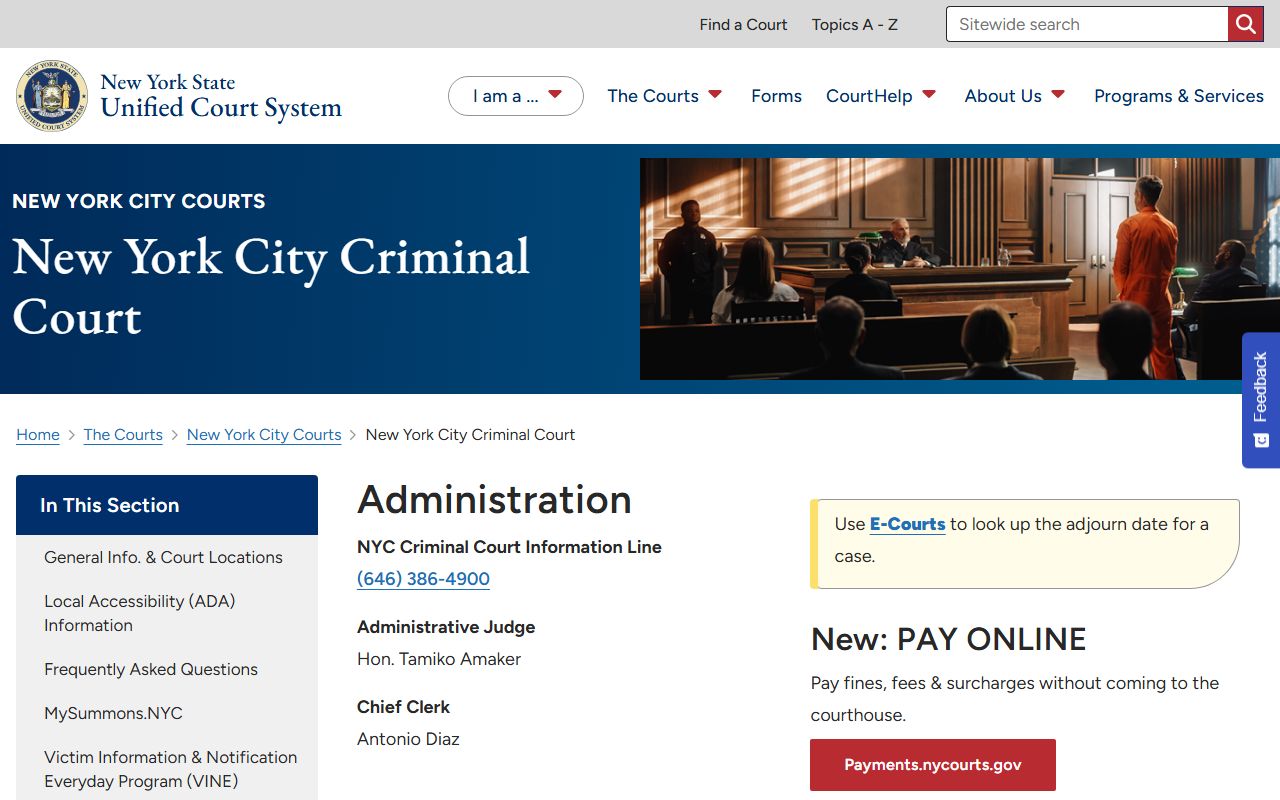1280x800 pixels.
Task: Open the New York State court seal logo
Action: [x=52, y=96]
